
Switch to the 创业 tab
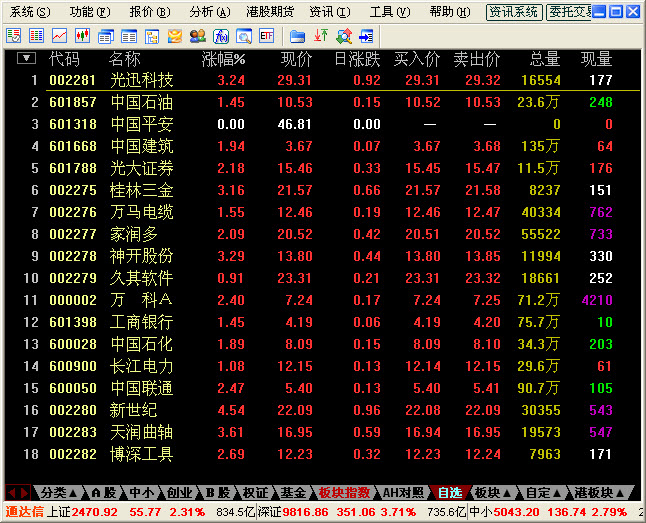click(180, 493)
